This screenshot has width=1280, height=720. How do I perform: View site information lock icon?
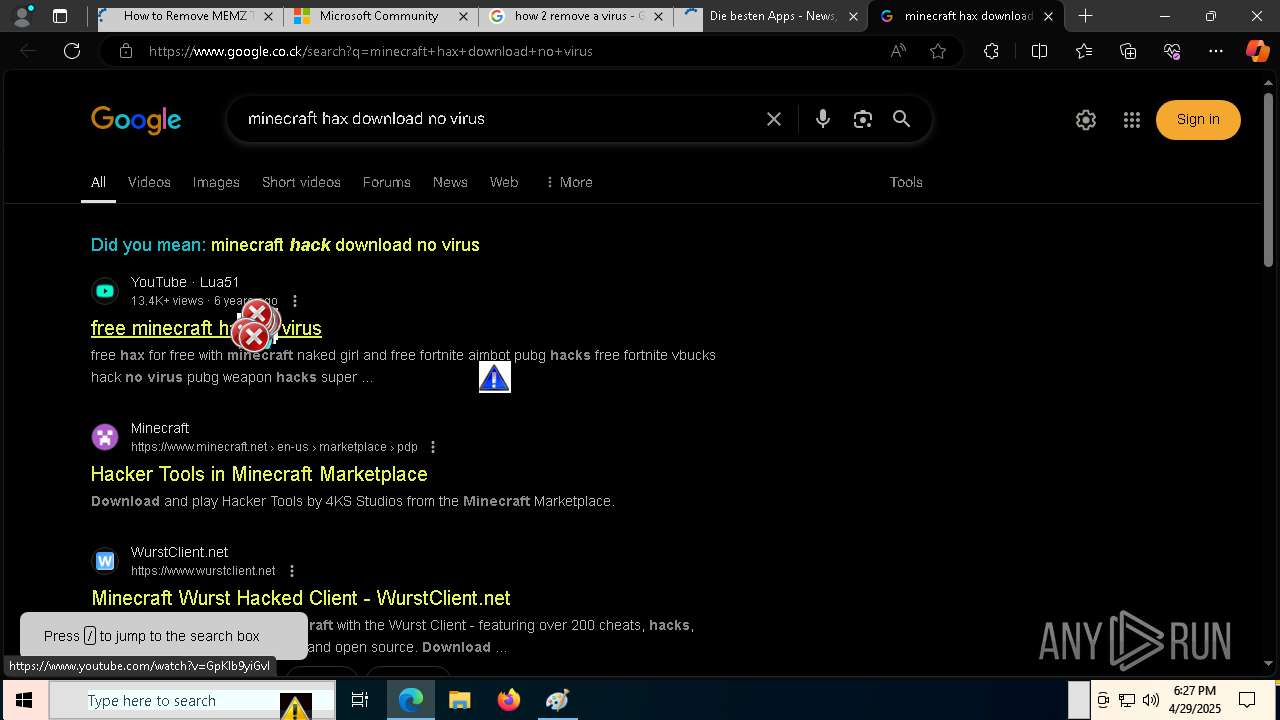[x=126, y=51]
